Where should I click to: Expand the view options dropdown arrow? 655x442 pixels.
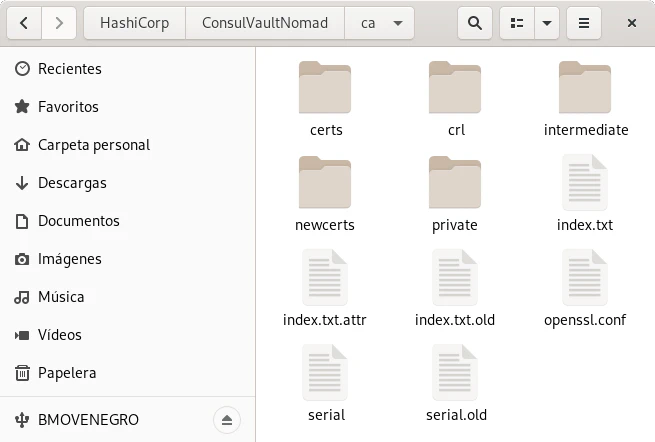(546, 22)
